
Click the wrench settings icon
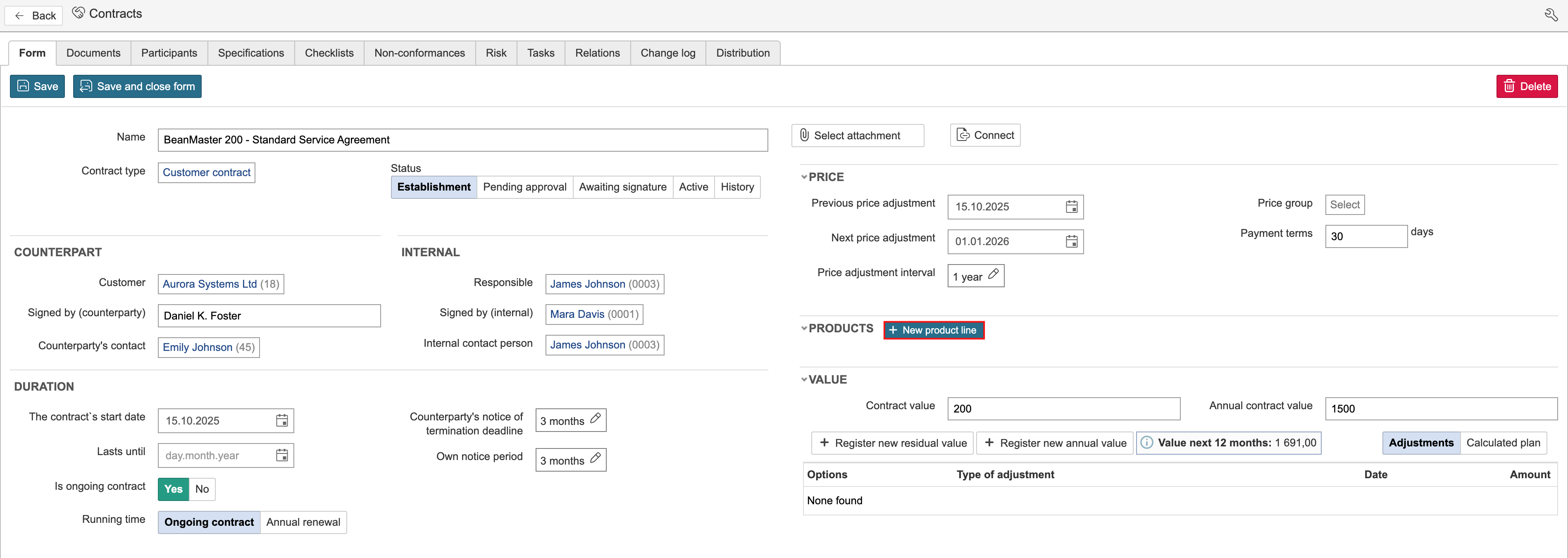[1551, 14]
